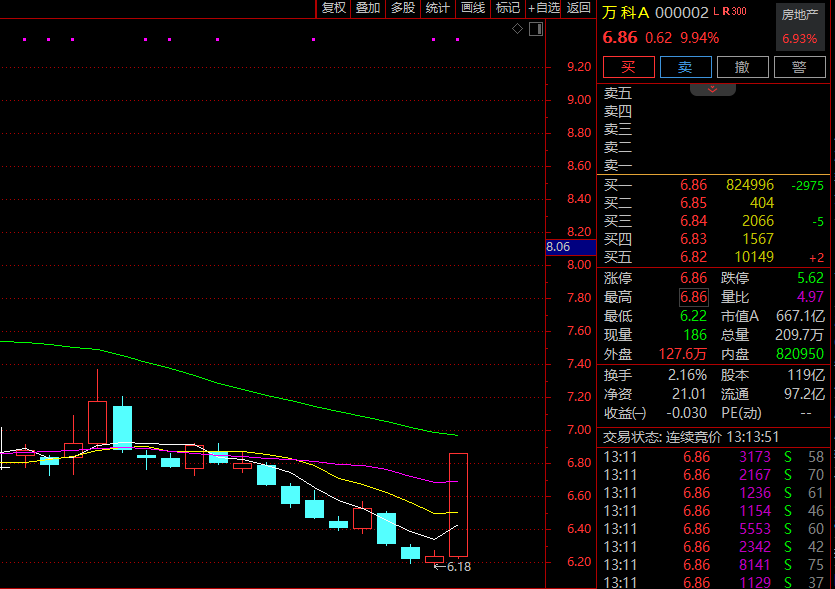This screenshot has height=589, width=835.
Task: Add stock to watchlist via +自选
Action: (x=544, y=8)
